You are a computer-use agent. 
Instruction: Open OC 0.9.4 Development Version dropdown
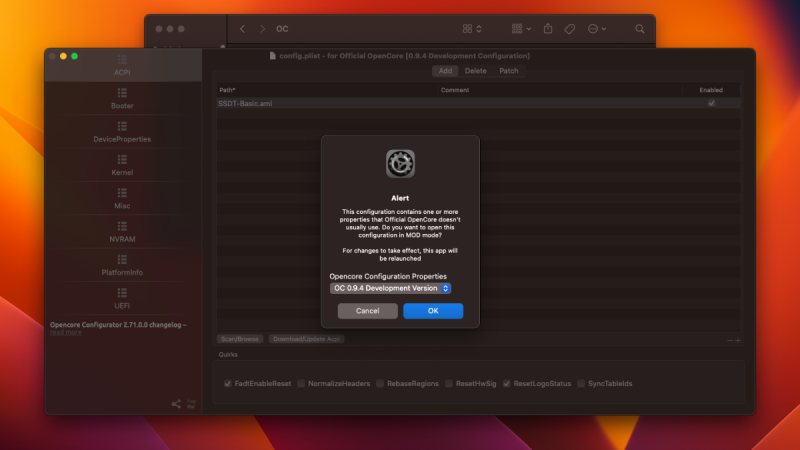tap(390, 288)
